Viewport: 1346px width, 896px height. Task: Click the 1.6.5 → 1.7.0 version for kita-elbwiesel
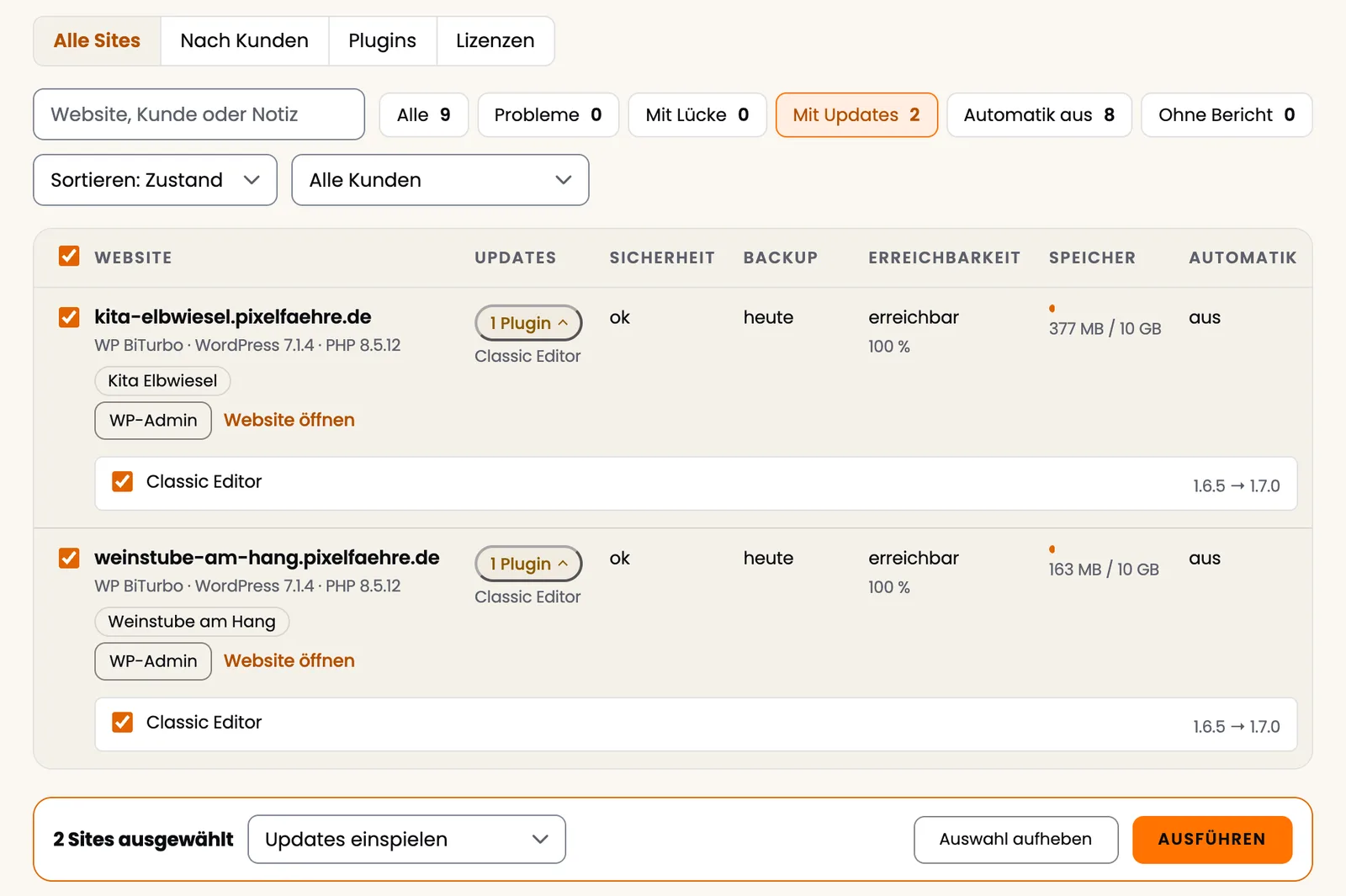1236,486
